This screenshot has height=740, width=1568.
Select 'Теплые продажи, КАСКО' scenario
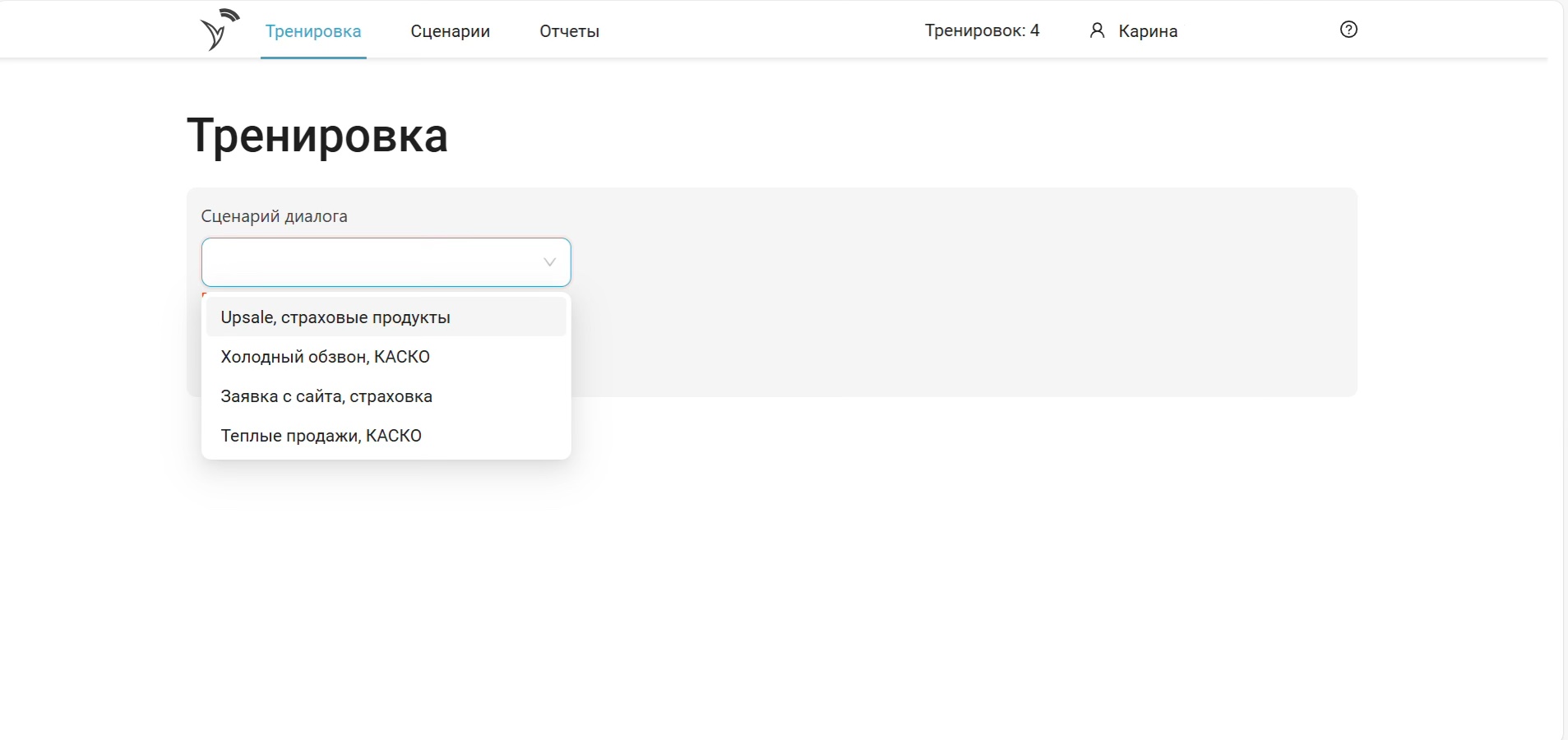click(321, 436)
